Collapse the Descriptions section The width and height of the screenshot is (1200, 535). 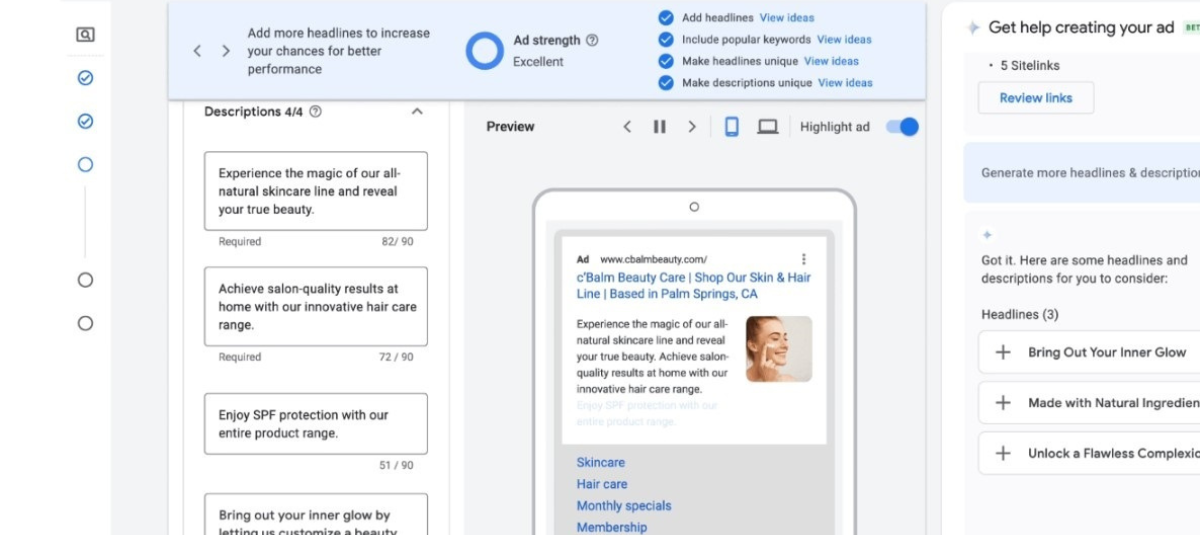pos(417,112)
